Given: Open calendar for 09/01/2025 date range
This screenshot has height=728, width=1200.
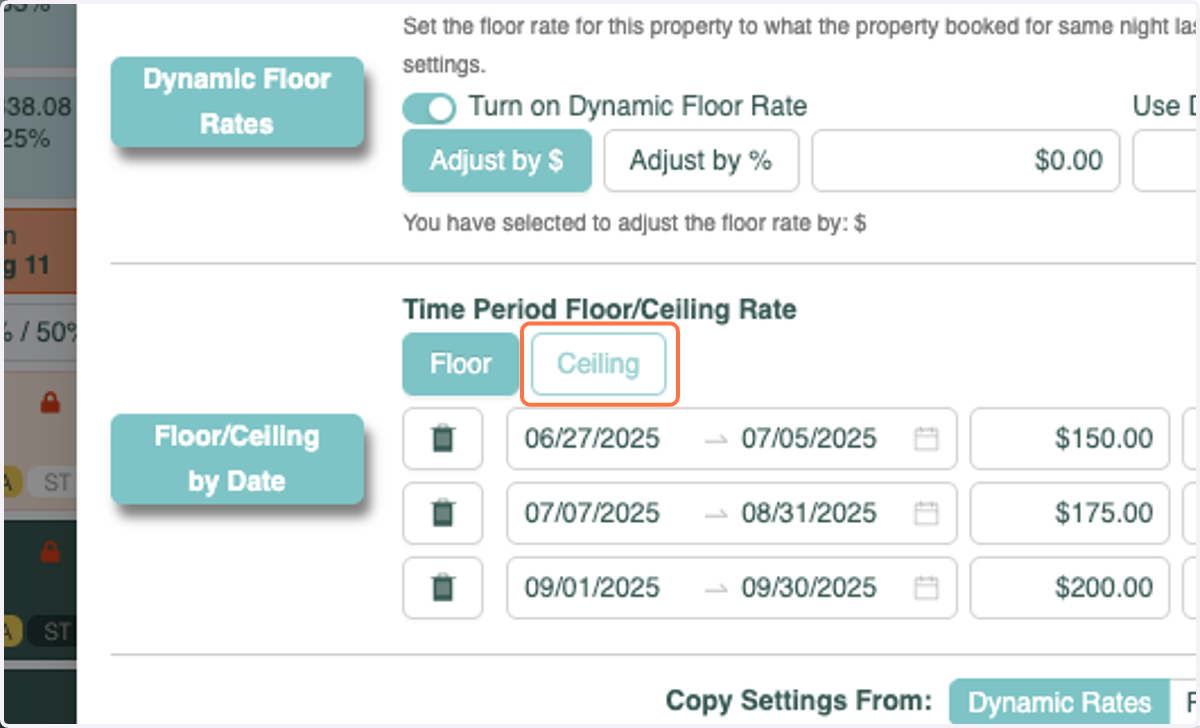Looking at the screenshot, I should point(926,588).
